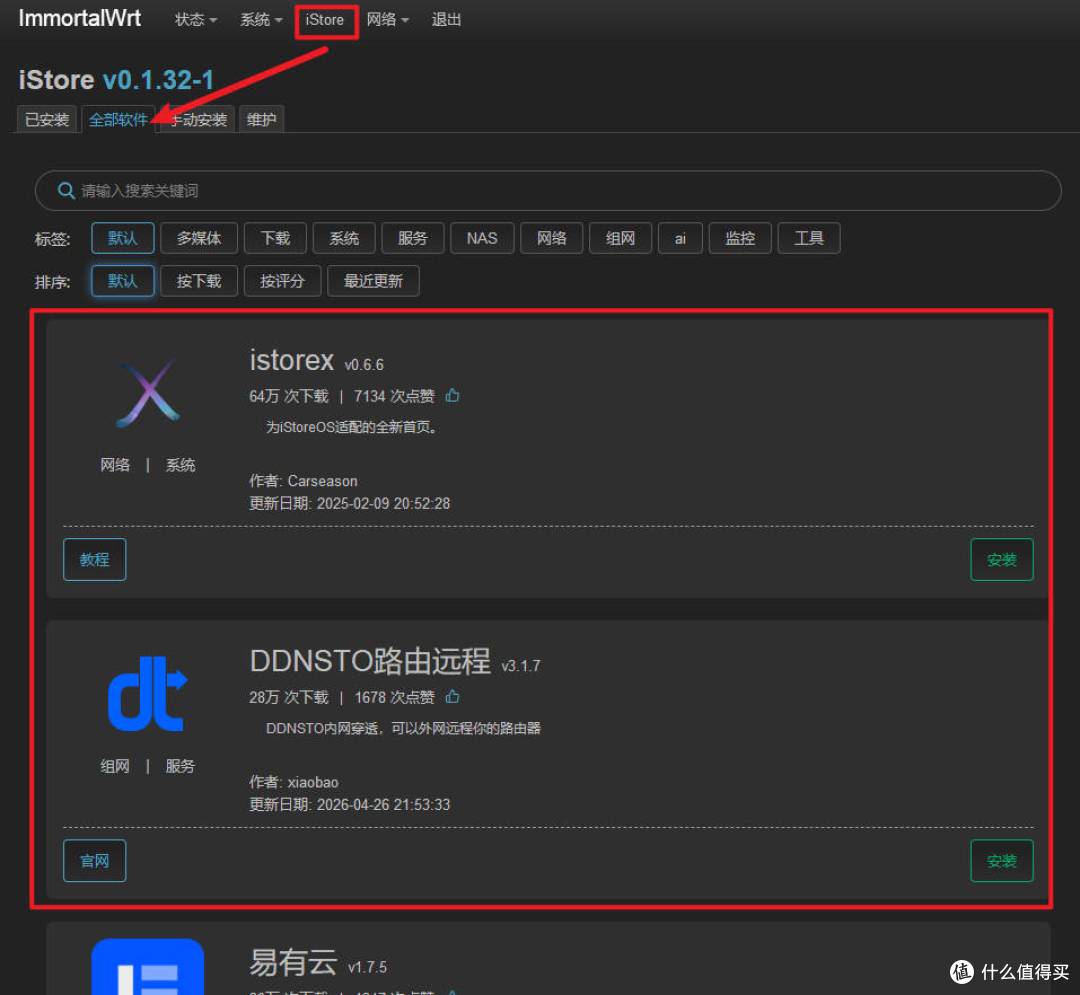Open the 网络 dropdown menu

coord(388,20)
